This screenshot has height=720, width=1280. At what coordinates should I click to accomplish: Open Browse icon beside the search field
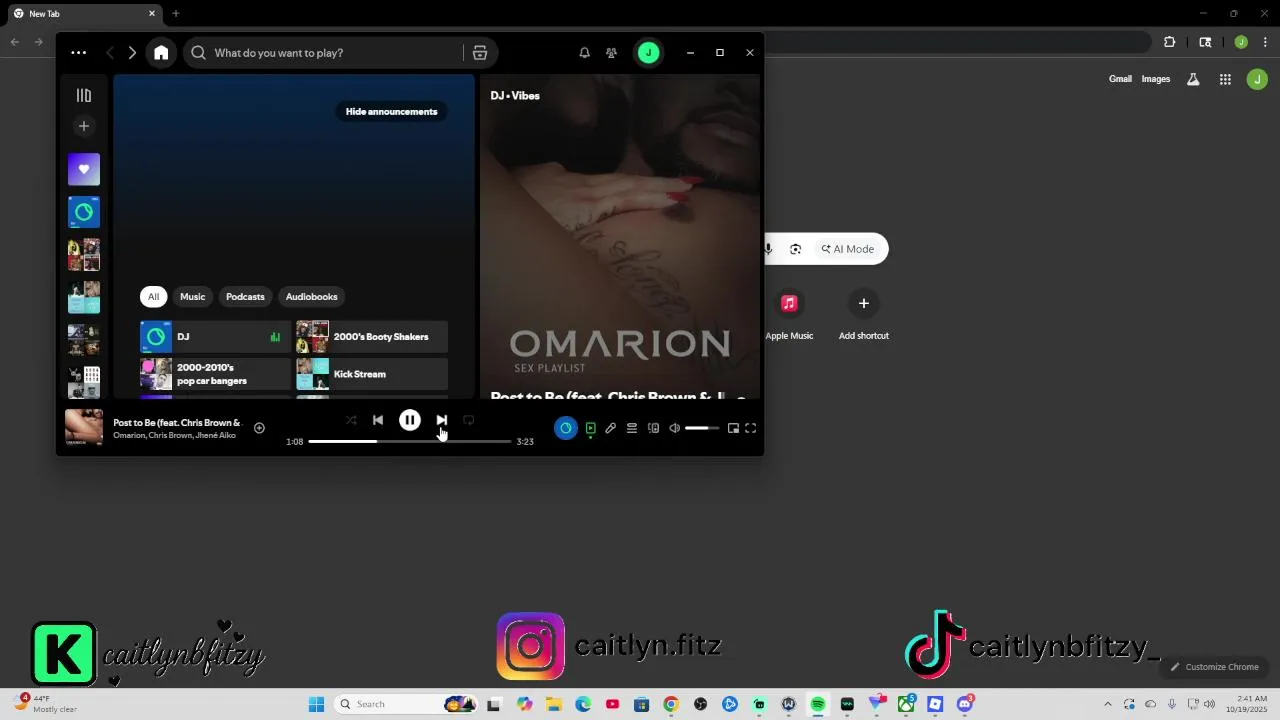click(480, 53)
